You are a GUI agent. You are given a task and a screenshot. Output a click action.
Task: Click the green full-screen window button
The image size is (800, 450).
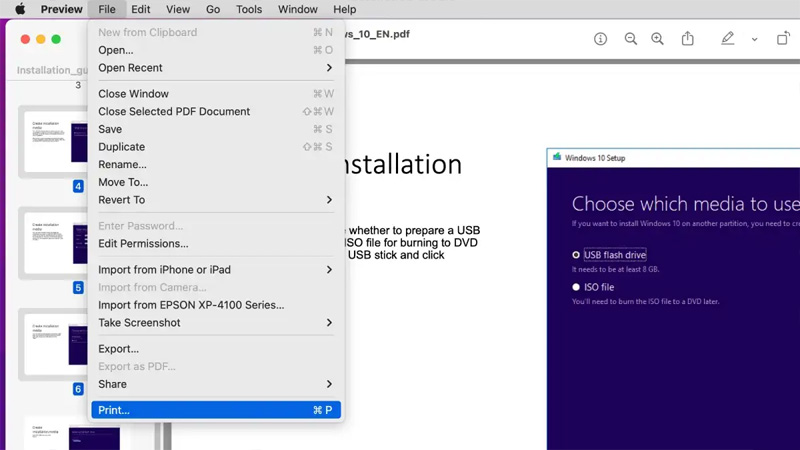tap(57, 39)
